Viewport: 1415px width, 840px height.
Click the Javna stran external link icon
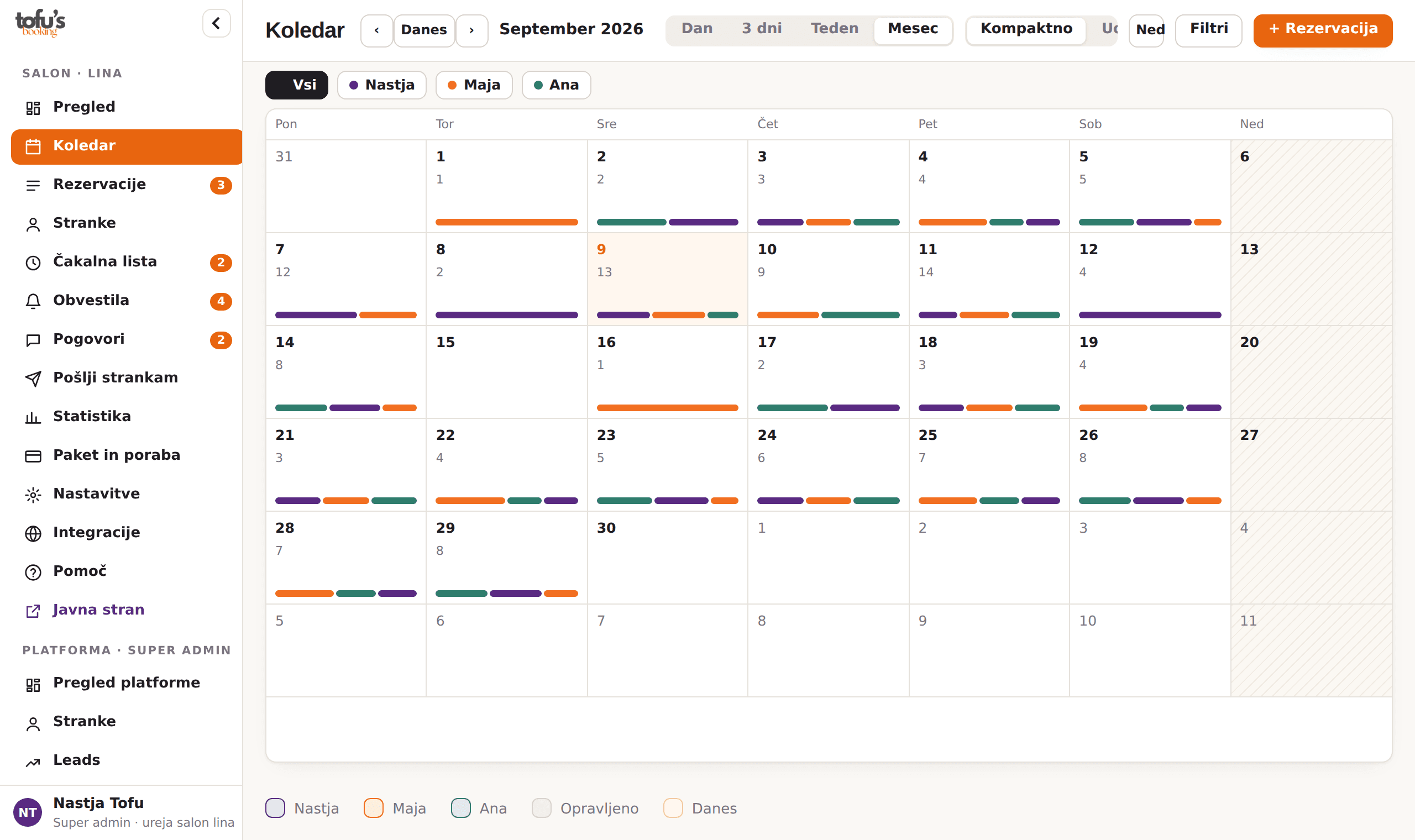tap(33, 610)
